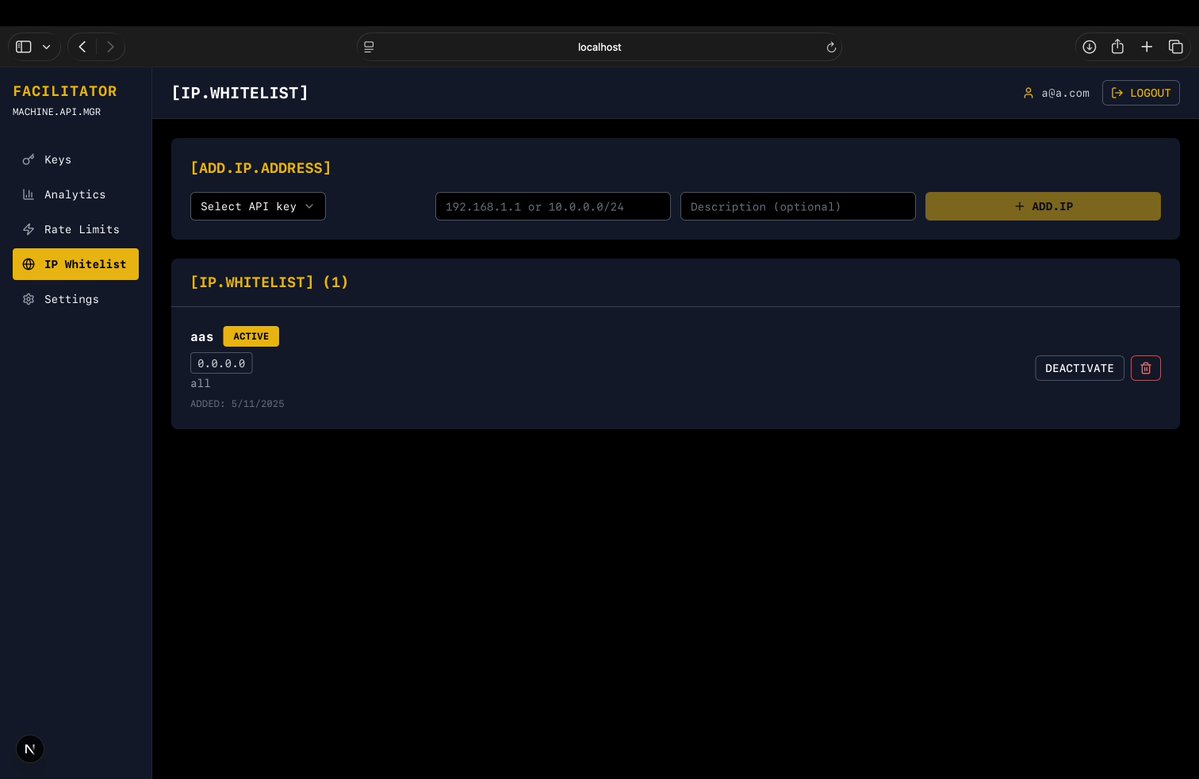Open the Select API key dropdown
This screenshot has height=779, width=1199.
pyautogui.click(x=258, y=206)
